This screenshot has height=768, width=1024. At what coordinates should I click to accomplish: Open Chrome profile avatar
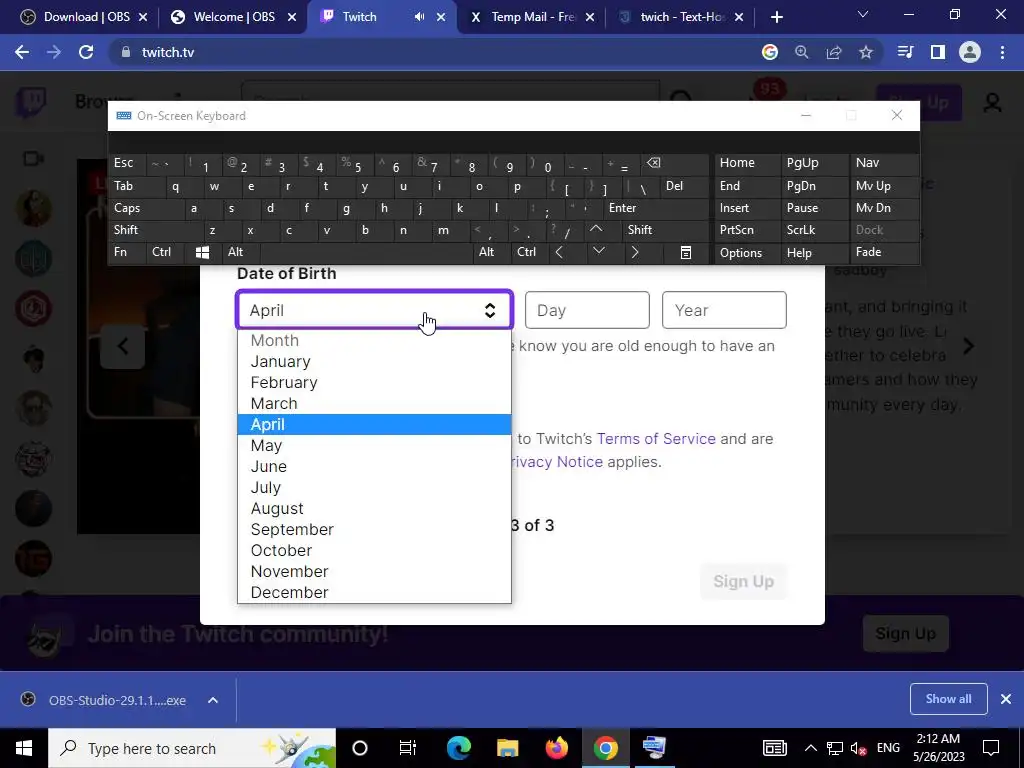click(970, 52)
